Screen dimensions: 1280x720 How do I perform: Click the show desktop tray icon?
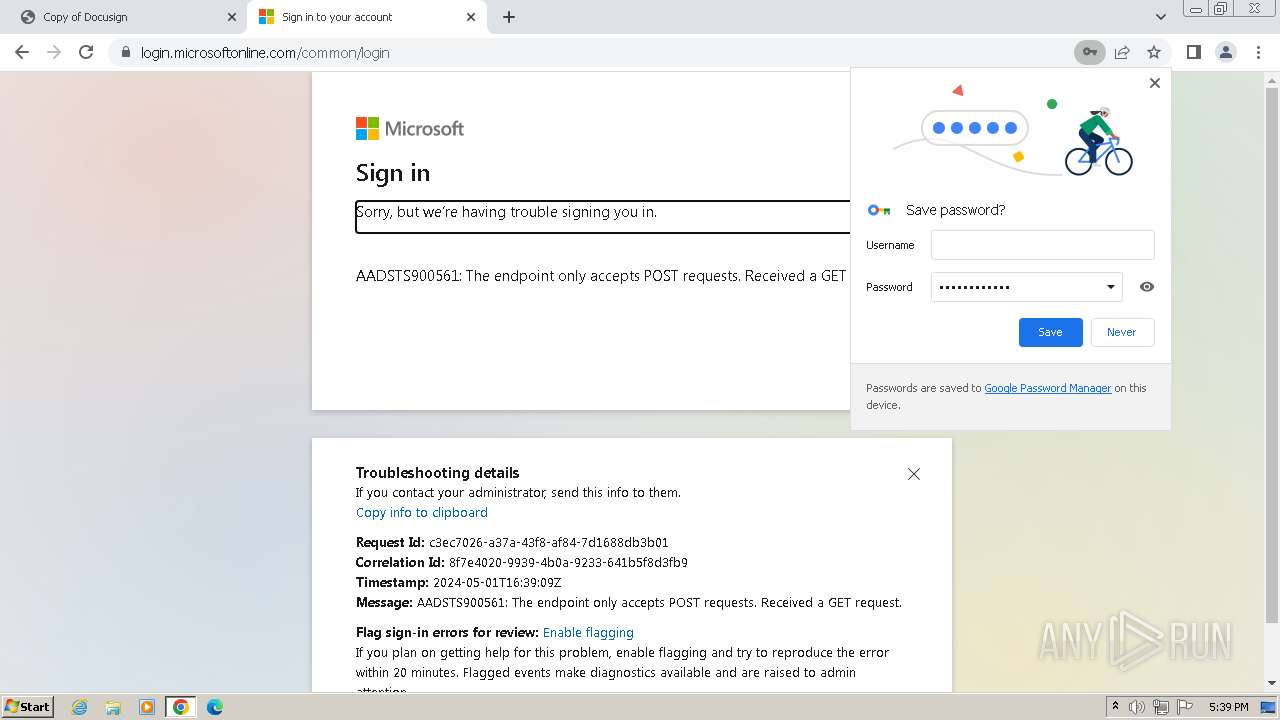[x=1268, y=707]
